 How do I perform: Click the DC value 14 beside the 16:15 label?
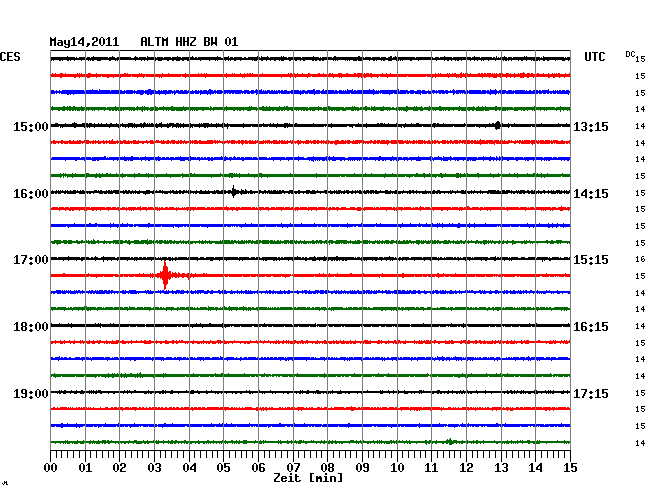(x=640, y=326)
